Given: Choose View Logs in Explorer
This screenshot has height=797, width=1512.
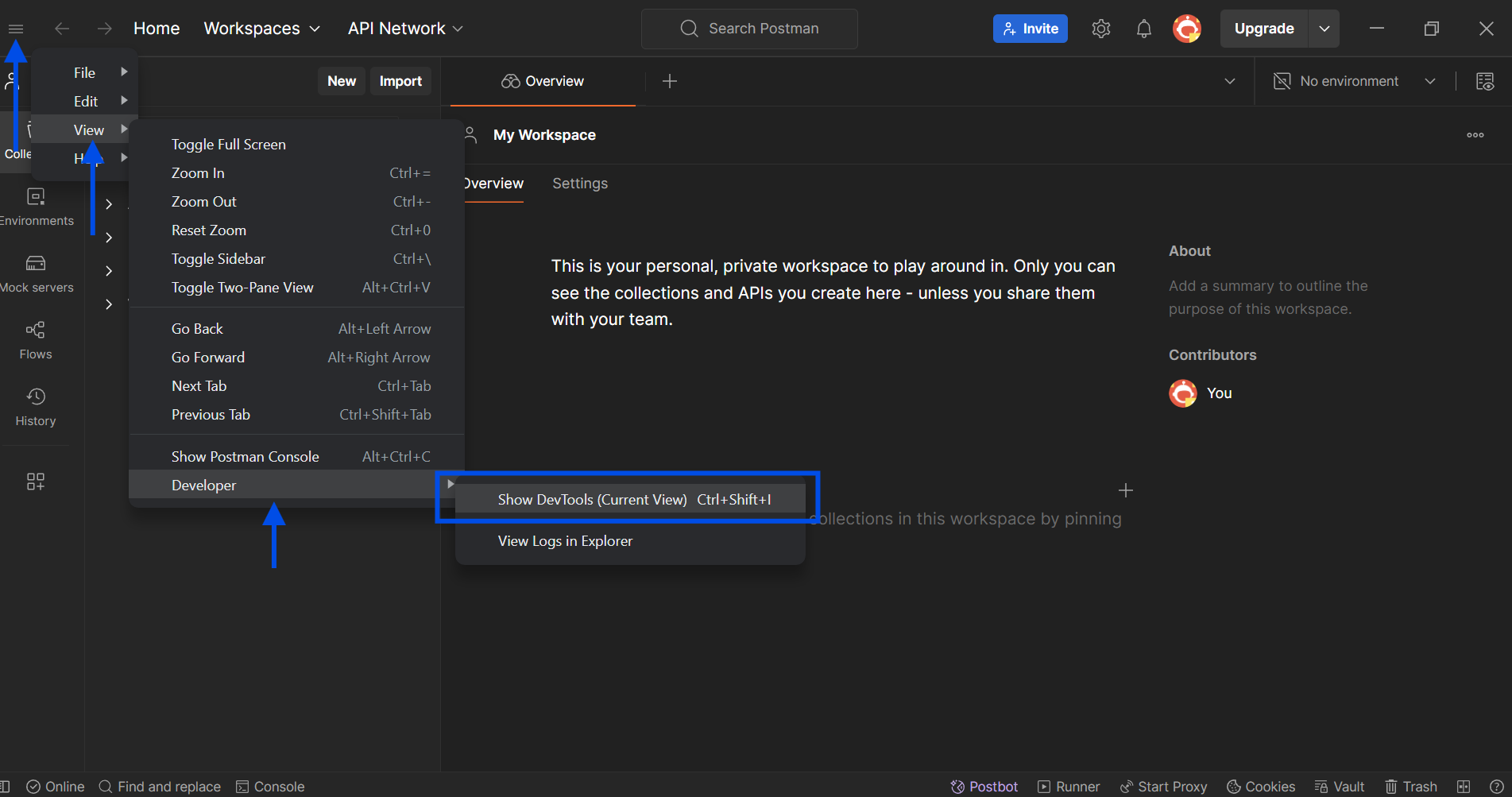Looking at the screenshot, I should tap(630, 540).
